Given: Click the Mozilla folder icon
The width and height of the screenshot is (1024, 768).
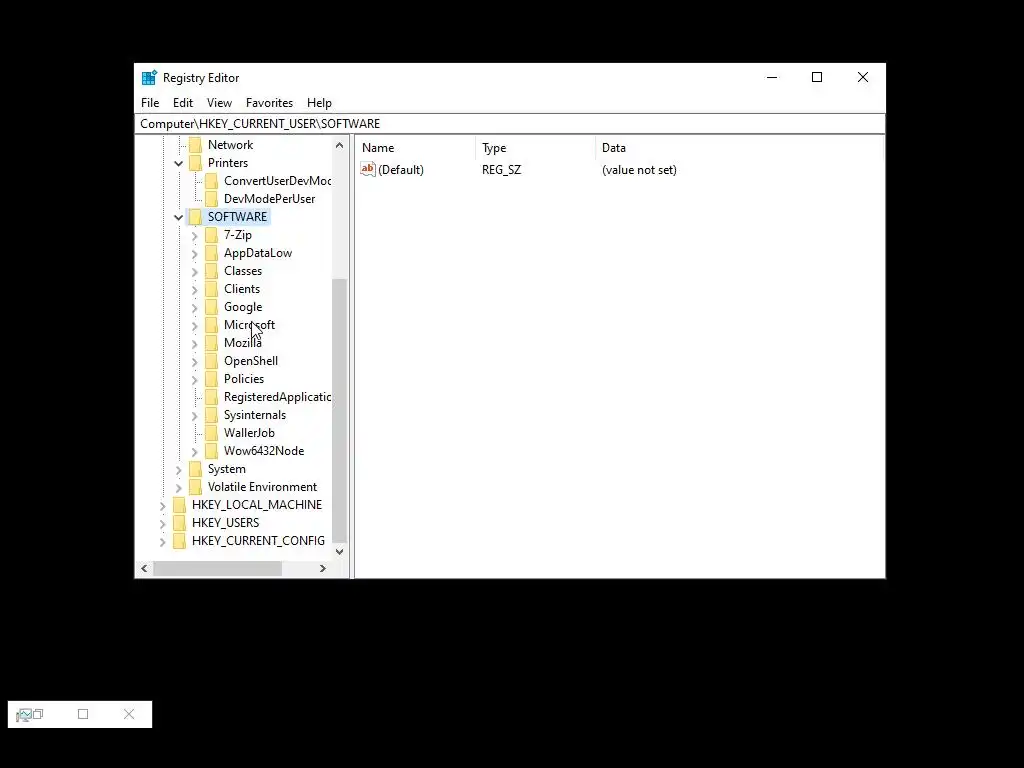Looking at the screenshot, I should [x=212, y=343].
